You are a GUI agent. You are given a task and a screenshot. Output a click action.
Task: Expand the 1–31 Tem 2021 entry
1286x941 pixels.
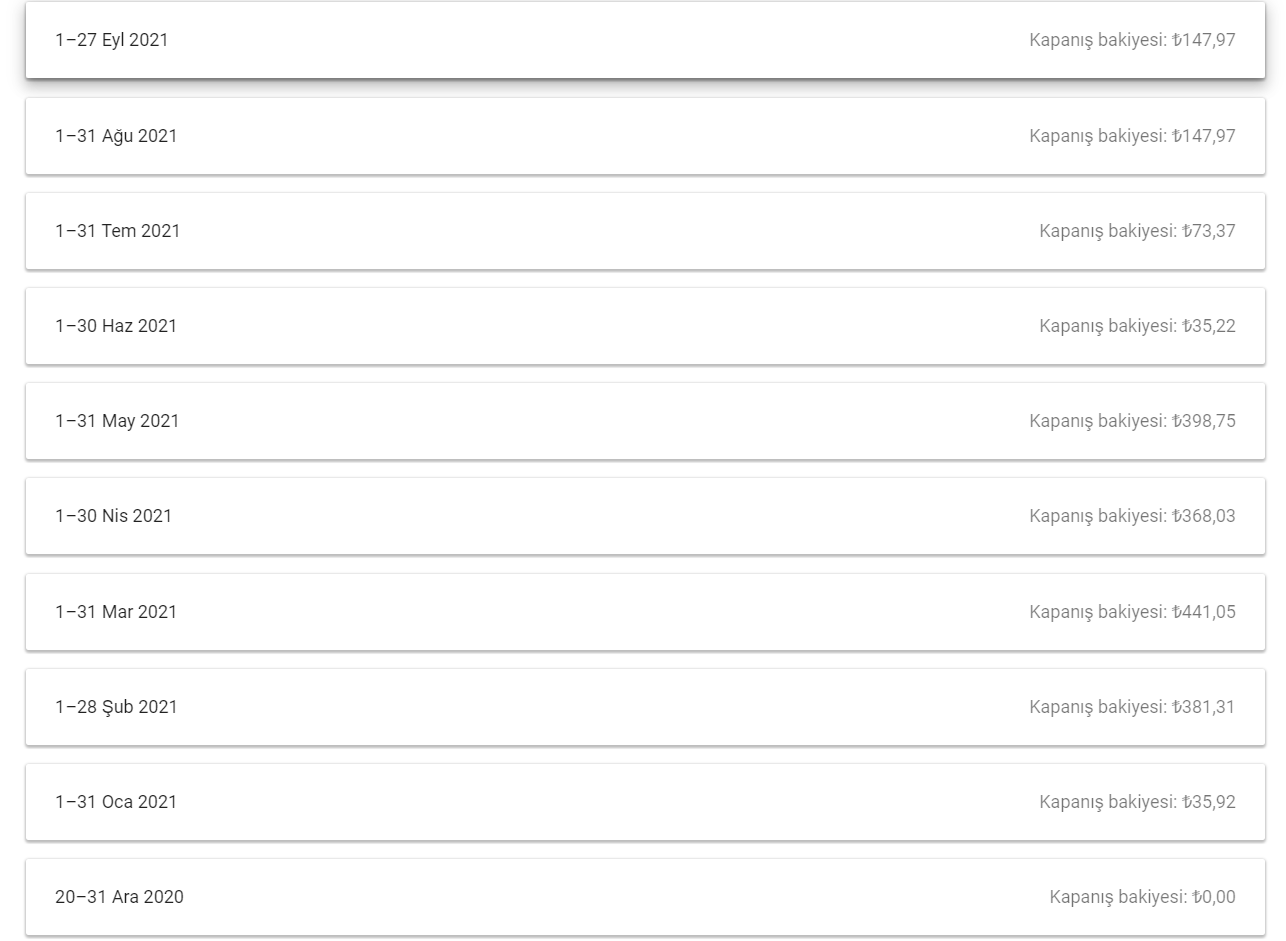click(x=645, y=231)
